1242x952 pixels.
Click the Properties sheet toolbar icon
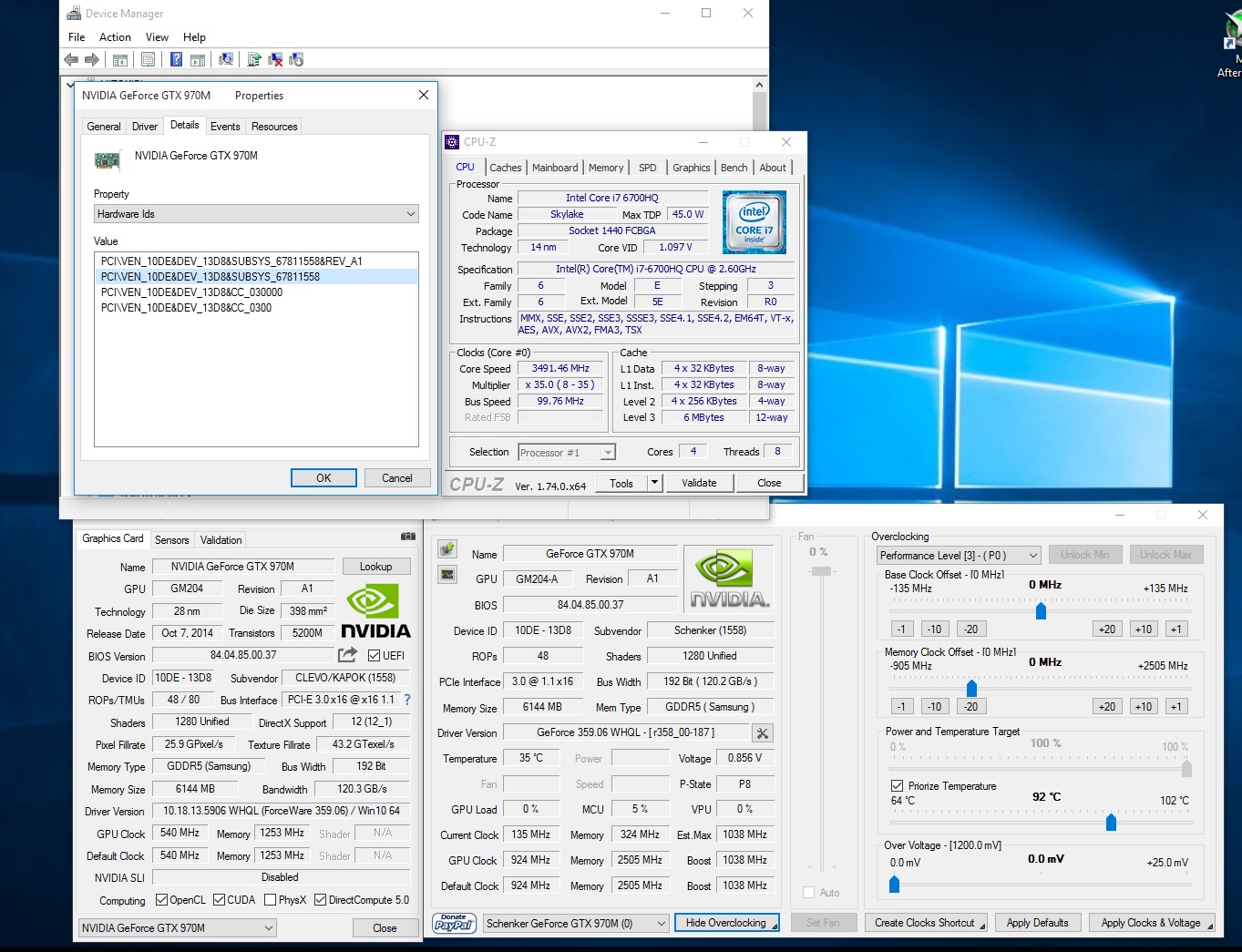pos(148,59)
